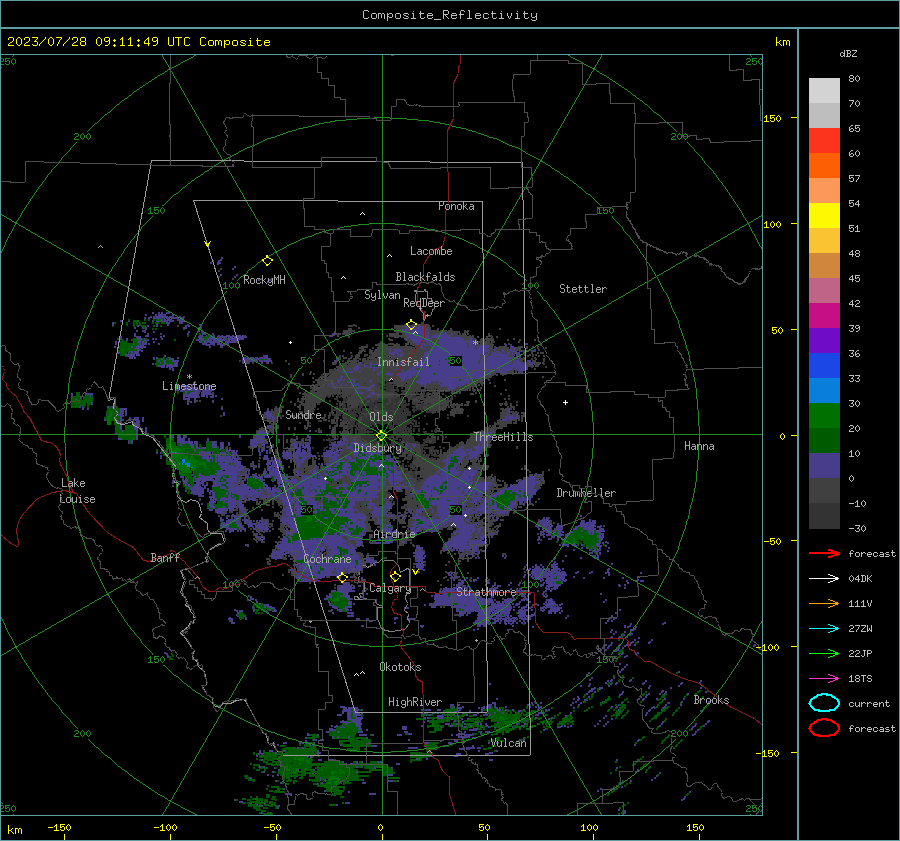This screenshot has width=900, height=841.
Task: Click the Stettler city label
Action: pyautogui.click(x=583, y=289)
